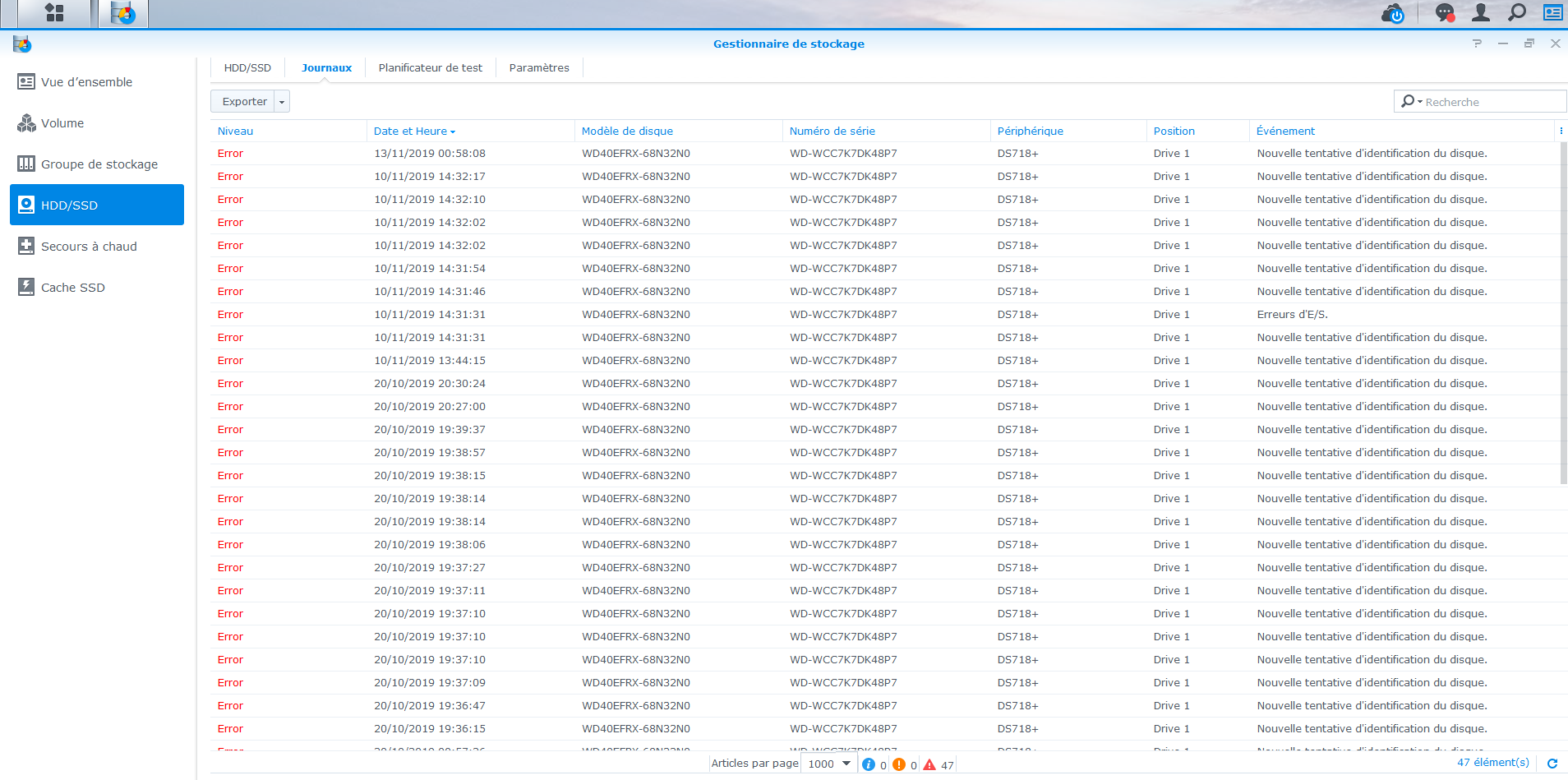
Task: Switch to the Paramètres tab
Action: coord(539,68)
